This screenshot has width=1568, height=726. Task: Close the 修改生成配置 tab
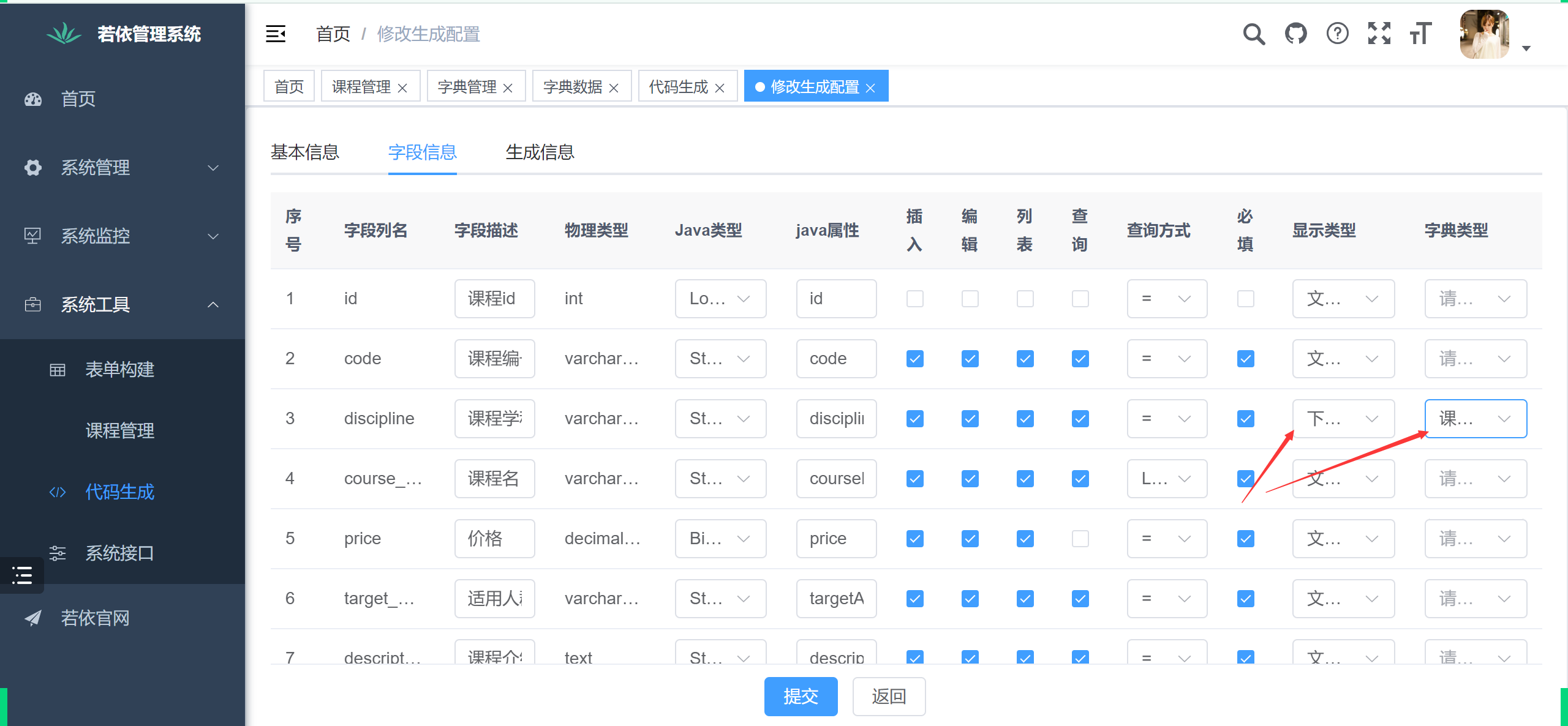point(870,88)
